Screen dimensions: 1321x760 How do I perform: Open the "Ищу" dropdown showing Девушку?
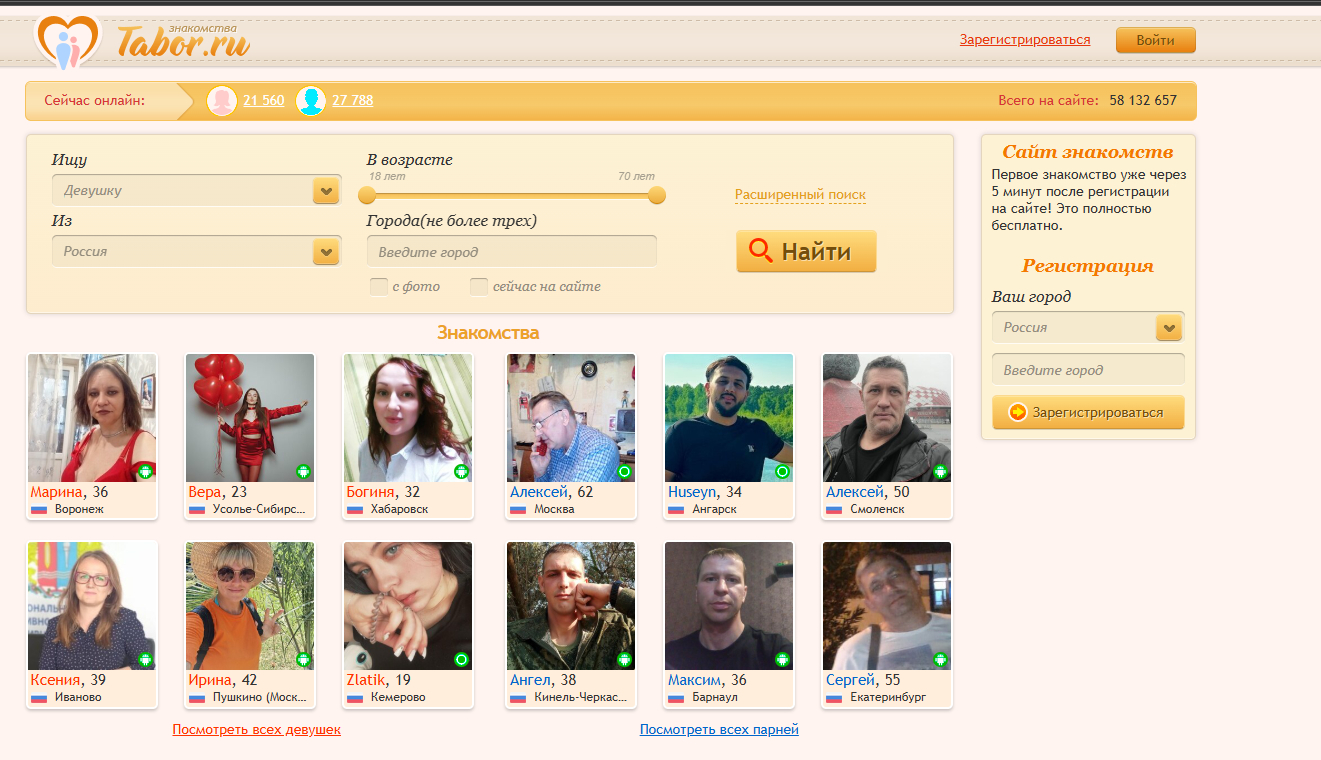196,190
